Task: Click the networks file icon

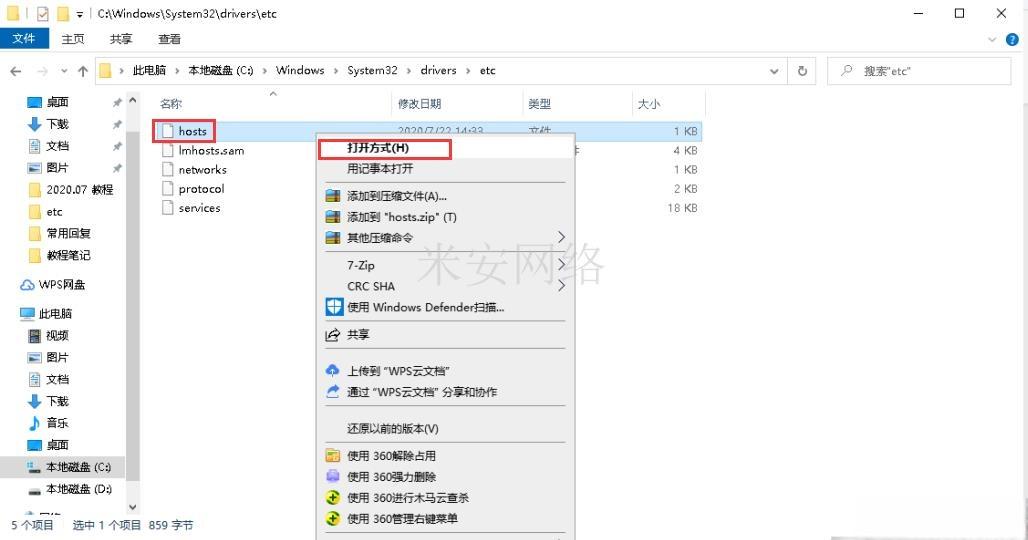Action: (168, 169)
